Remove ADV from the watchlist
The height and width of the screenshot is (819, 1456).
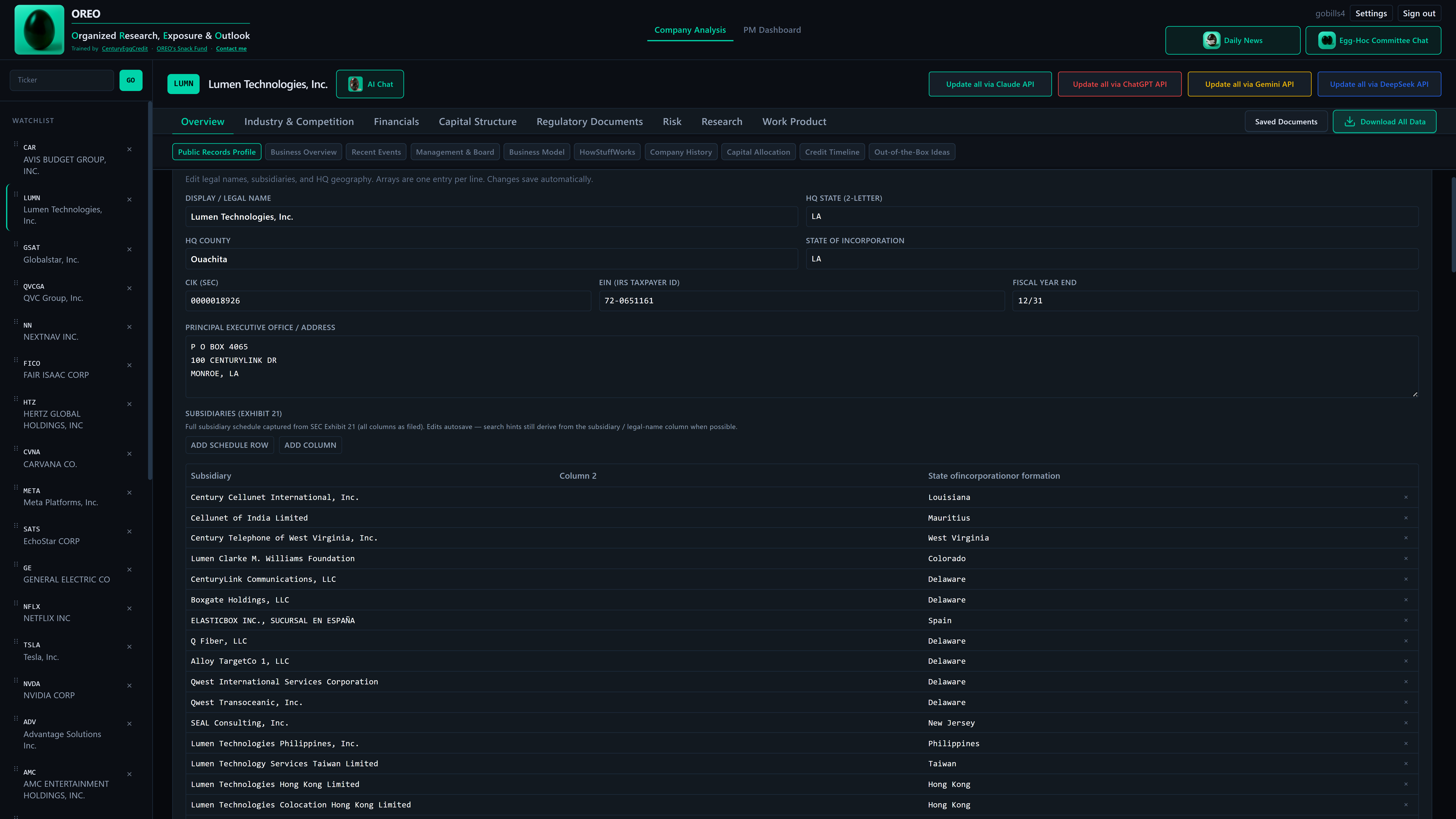(129, 724)
